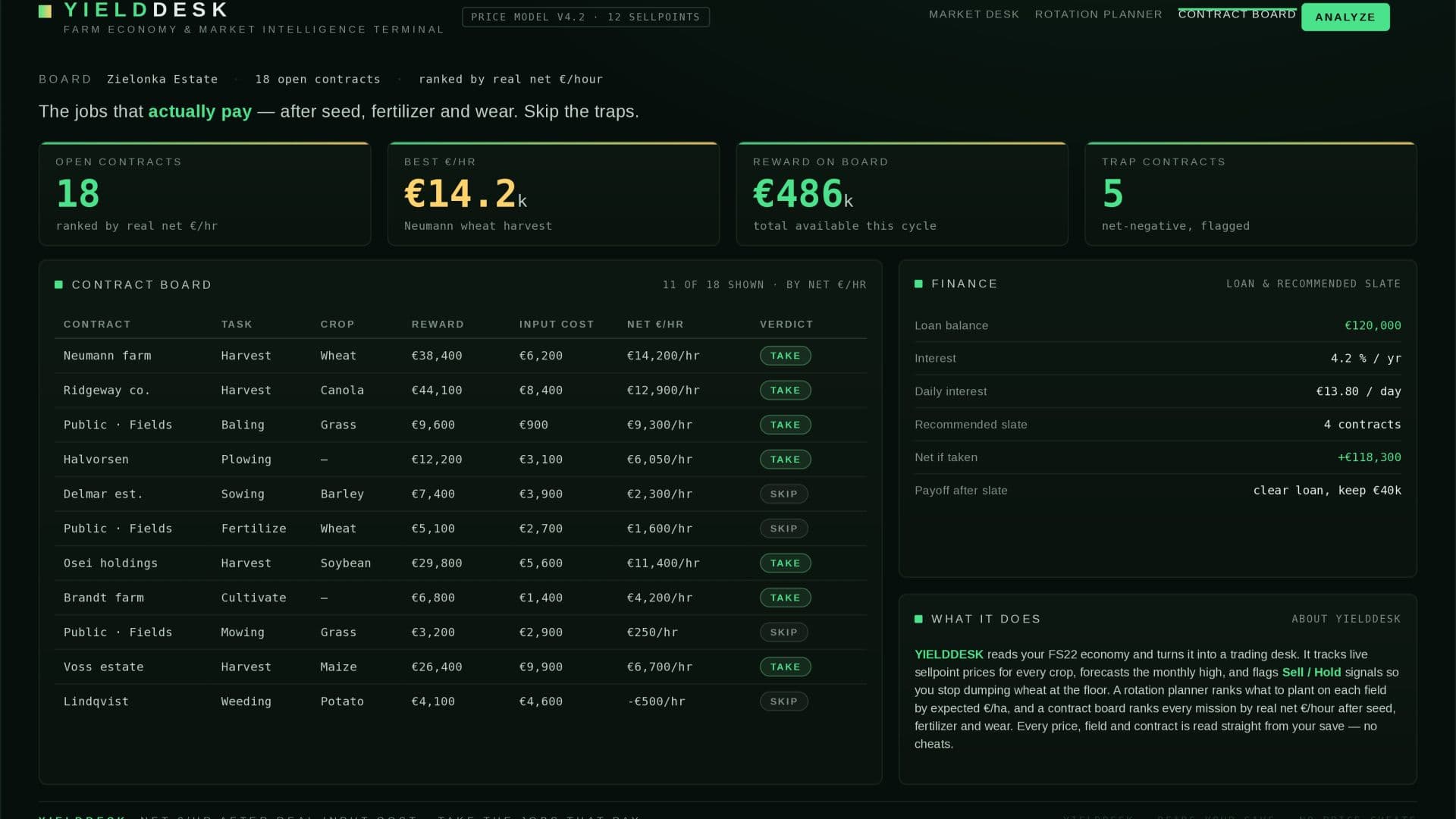Image resolution: width=1456 pixels, height=819 pixels.
Task: Select the Osei holdings contract name
Action: click(x=111, y=563)
